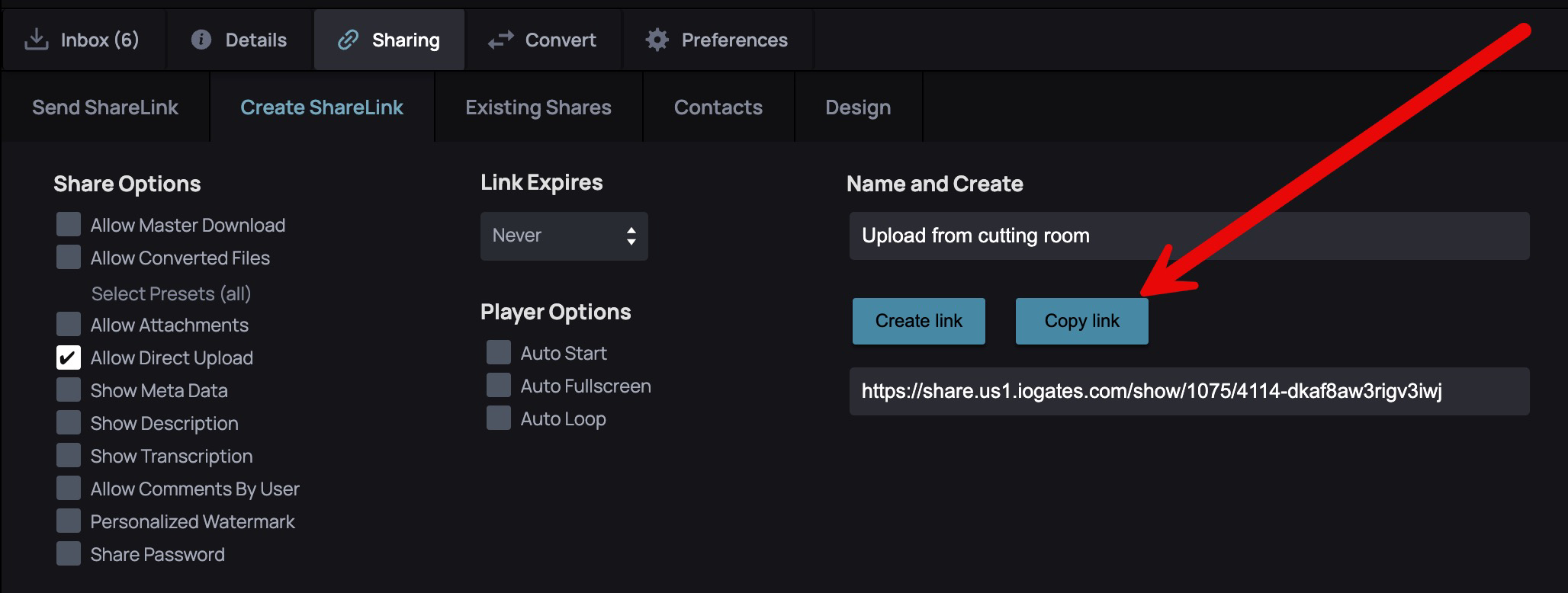Select the generated share URL field
The image size is (1568, 593).
1188,392
